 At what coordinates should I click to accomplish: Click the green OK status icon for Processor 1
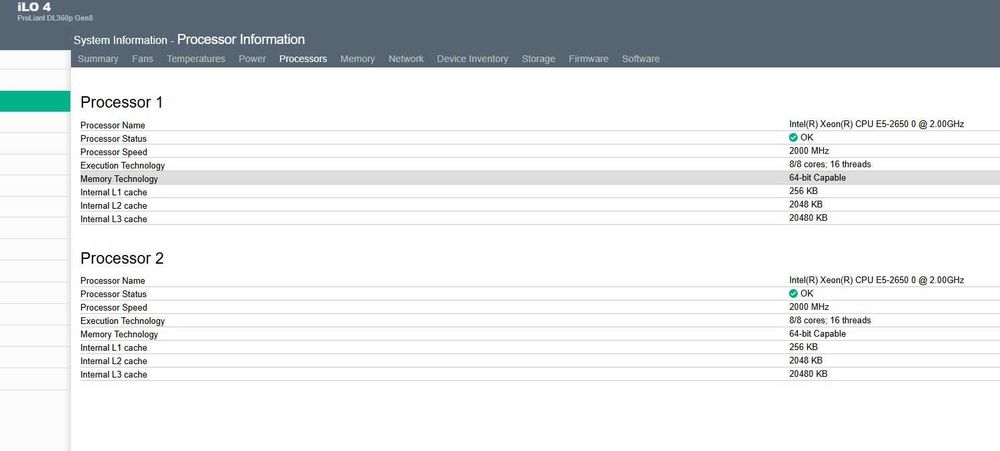(x=793, y=137)
